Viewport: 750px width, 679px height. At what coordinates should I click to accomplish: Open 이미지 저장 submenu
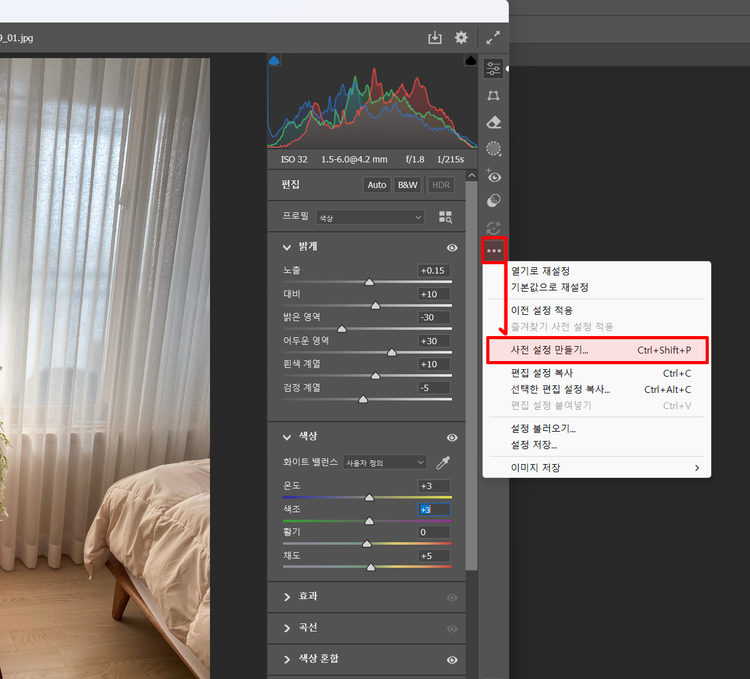[596, 468]
